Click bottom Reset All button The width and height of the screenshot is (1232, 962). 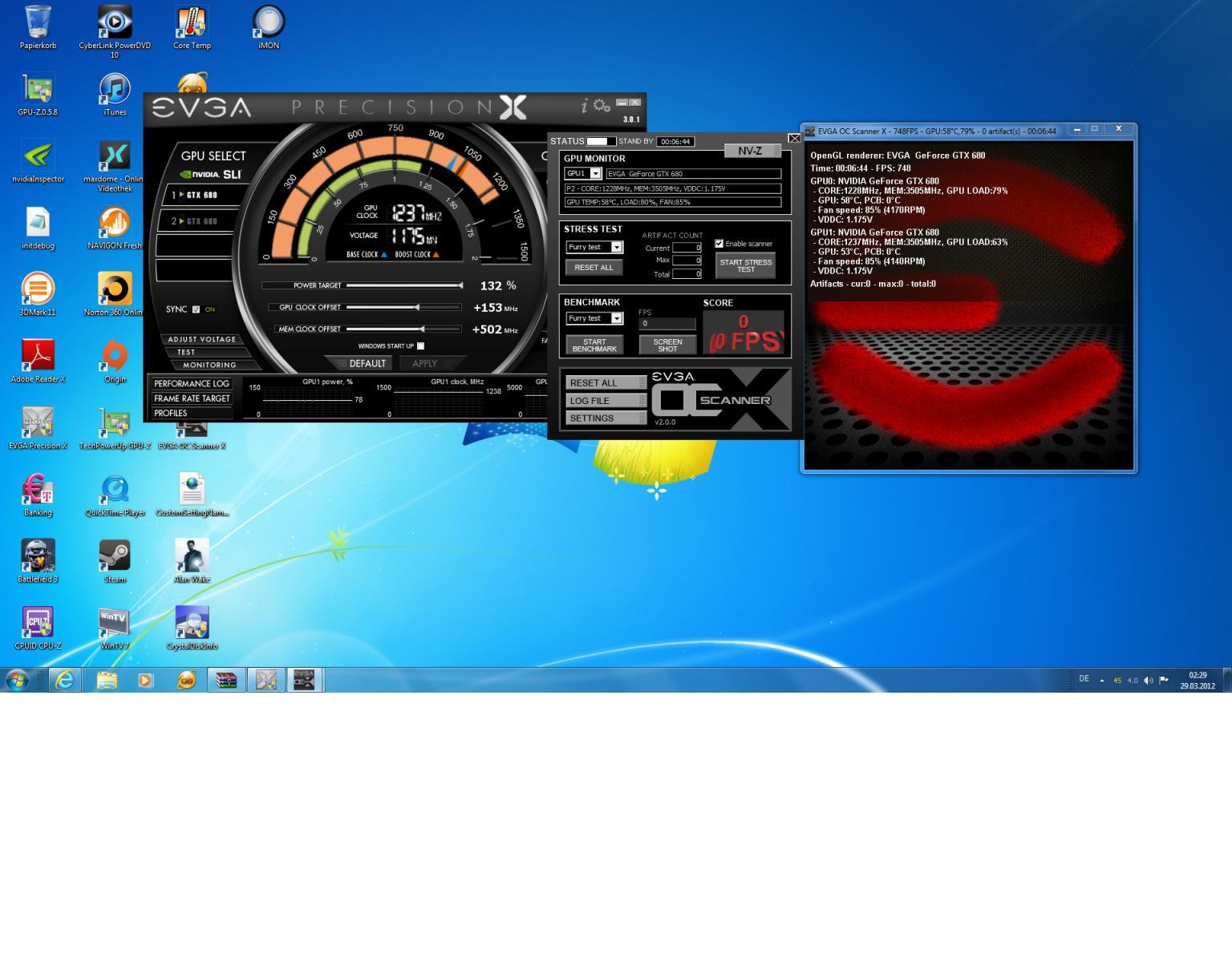pyautogui.click(x=606, y=383)
